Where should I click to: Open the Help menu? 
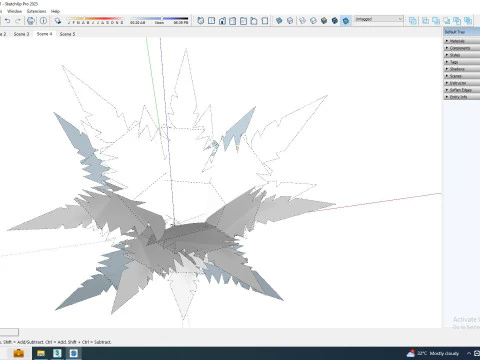pos(55,11)
